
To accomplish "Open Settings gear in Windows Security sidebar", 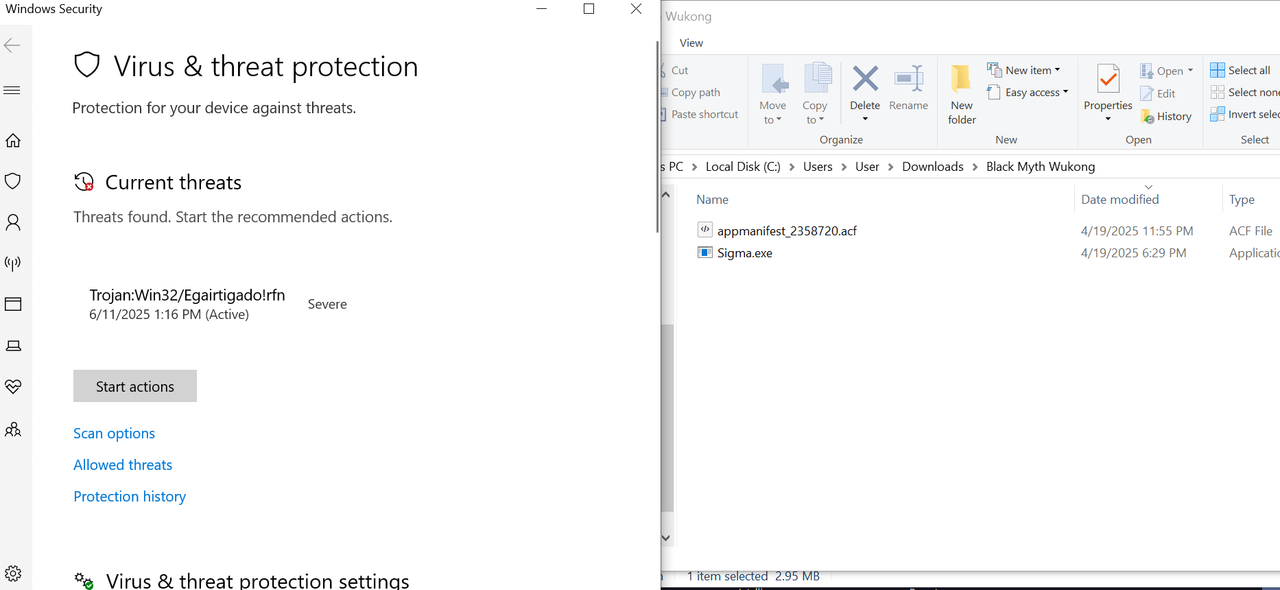I will [13, 574].
